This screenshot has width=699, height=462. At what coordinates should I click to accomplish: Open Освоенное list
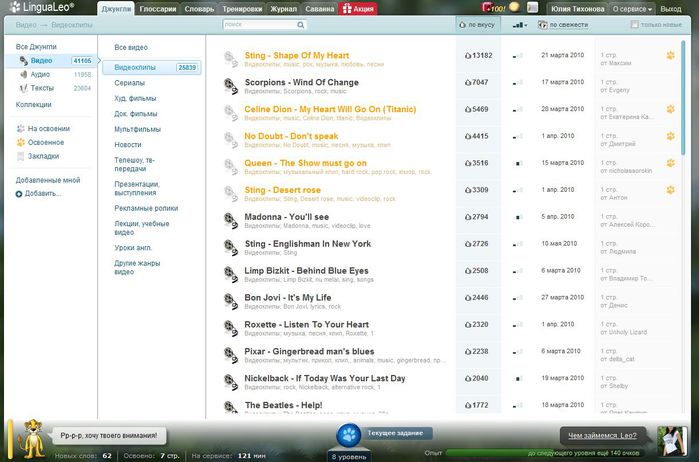click(46, 143)
